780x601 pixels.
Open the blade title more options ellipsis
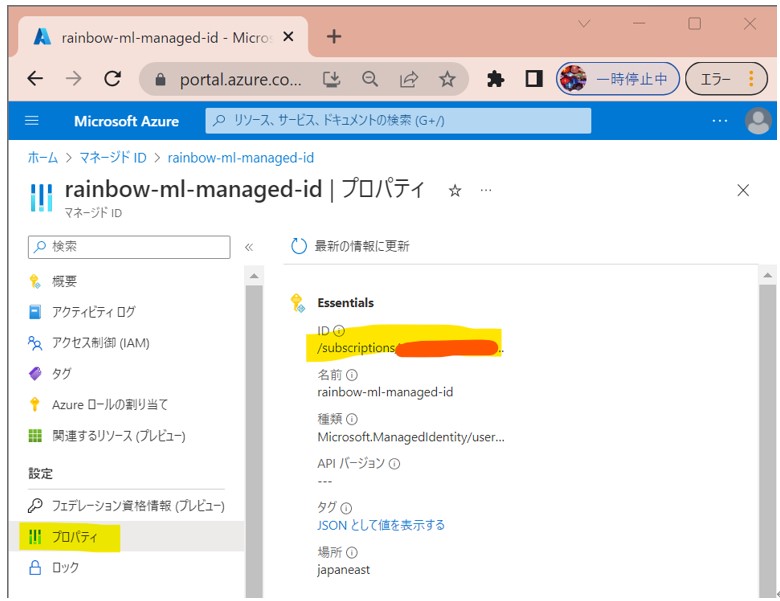coord(486,191)
